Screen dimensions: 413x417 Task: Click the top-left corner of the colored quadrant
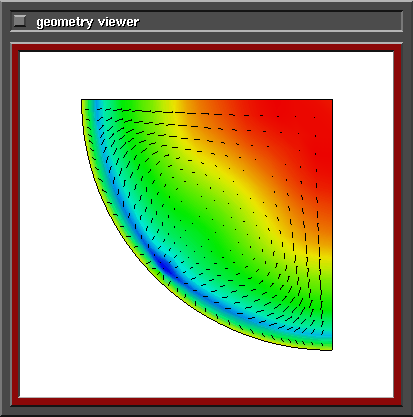click(82, 100)
